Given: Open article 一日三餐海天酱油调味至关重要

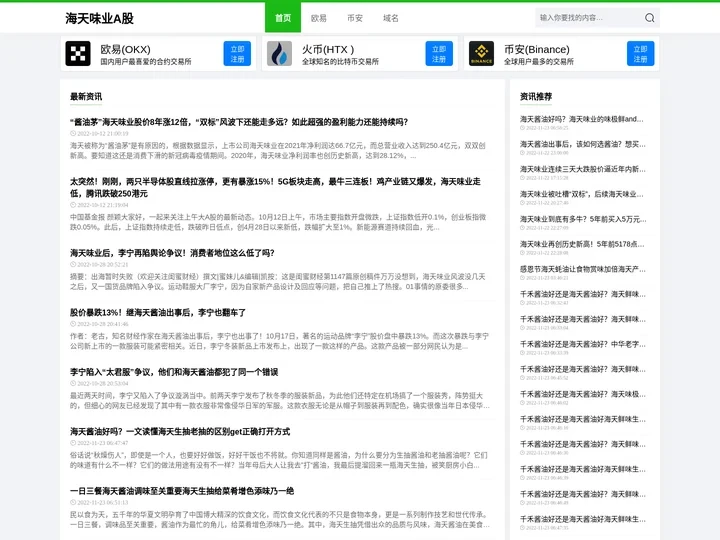Looking at the screenshot, I should pos(182,491).
